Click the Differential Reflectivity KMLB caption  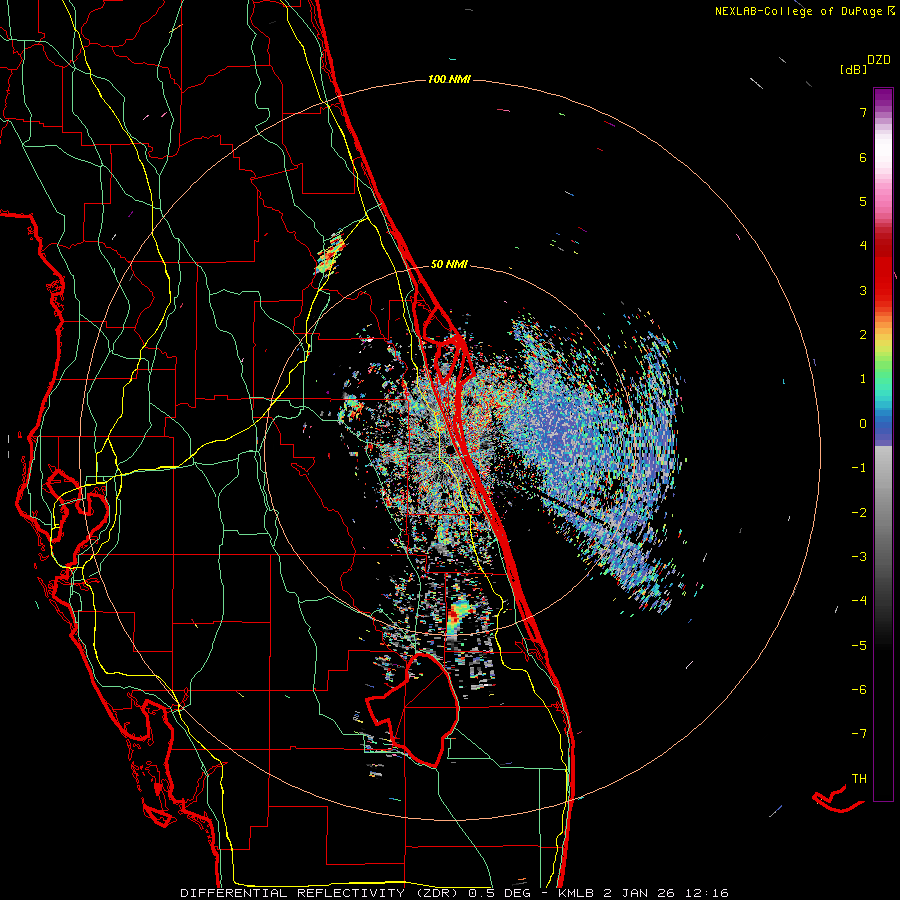tap(454, 893)
